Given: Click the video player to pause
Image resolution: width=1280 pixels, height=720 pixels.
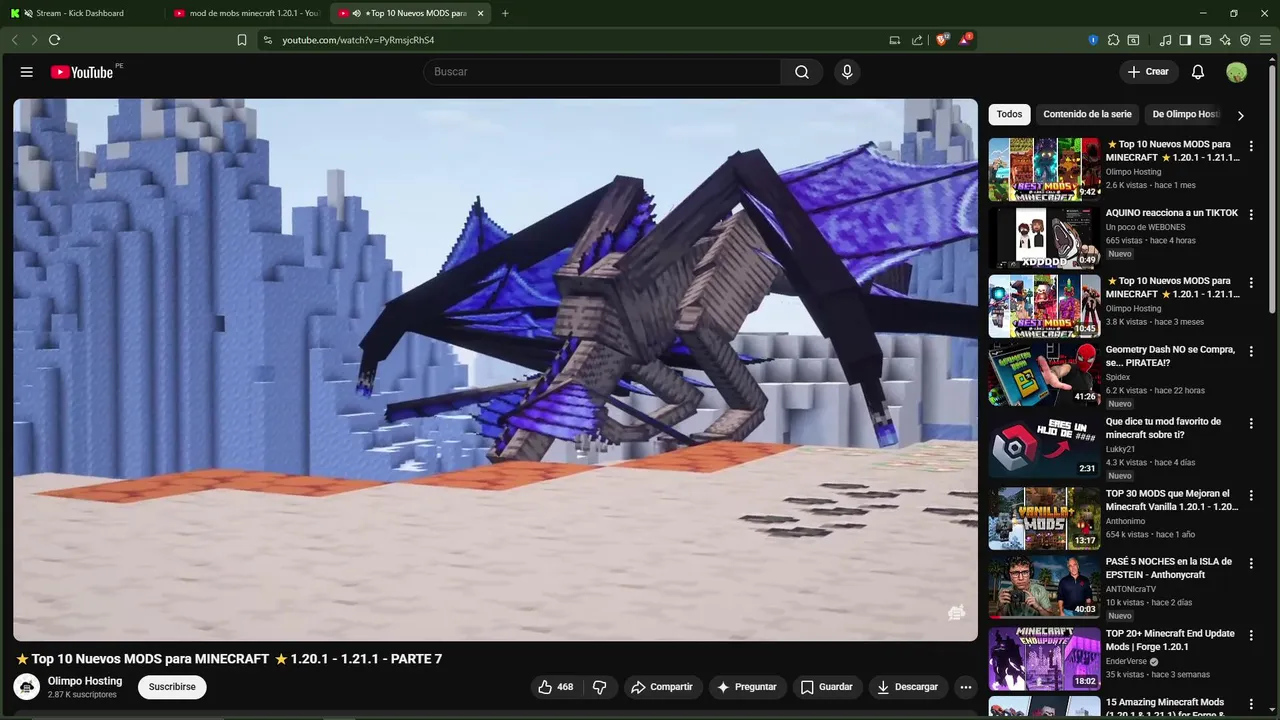Looking at the screenshot, I should [495, 369].
